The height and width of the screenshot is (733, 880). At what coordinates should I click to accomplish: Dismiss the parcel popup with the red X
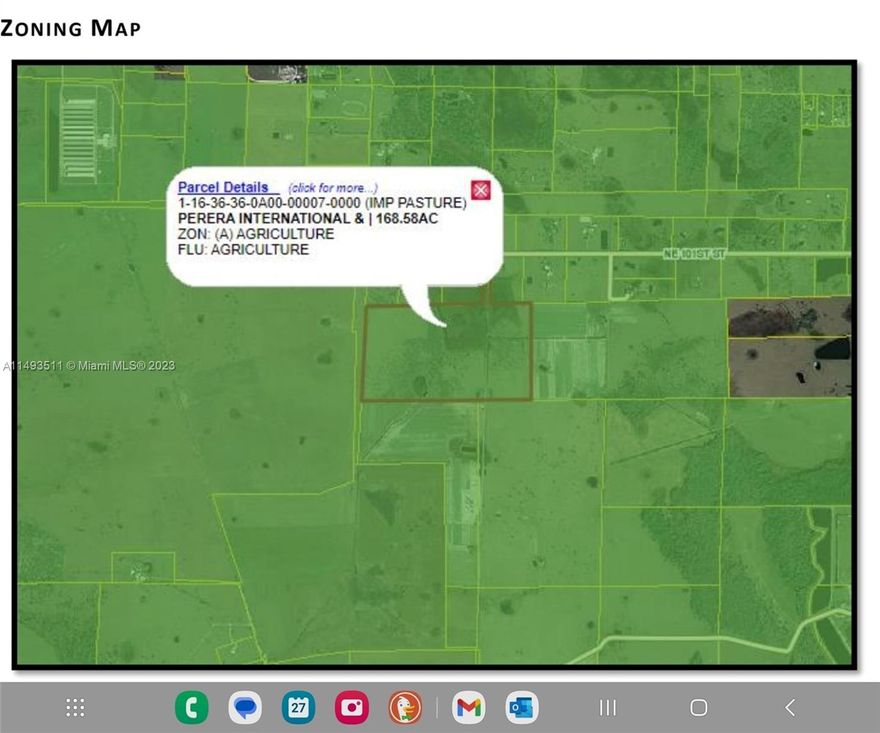click(x=481, y=189)
